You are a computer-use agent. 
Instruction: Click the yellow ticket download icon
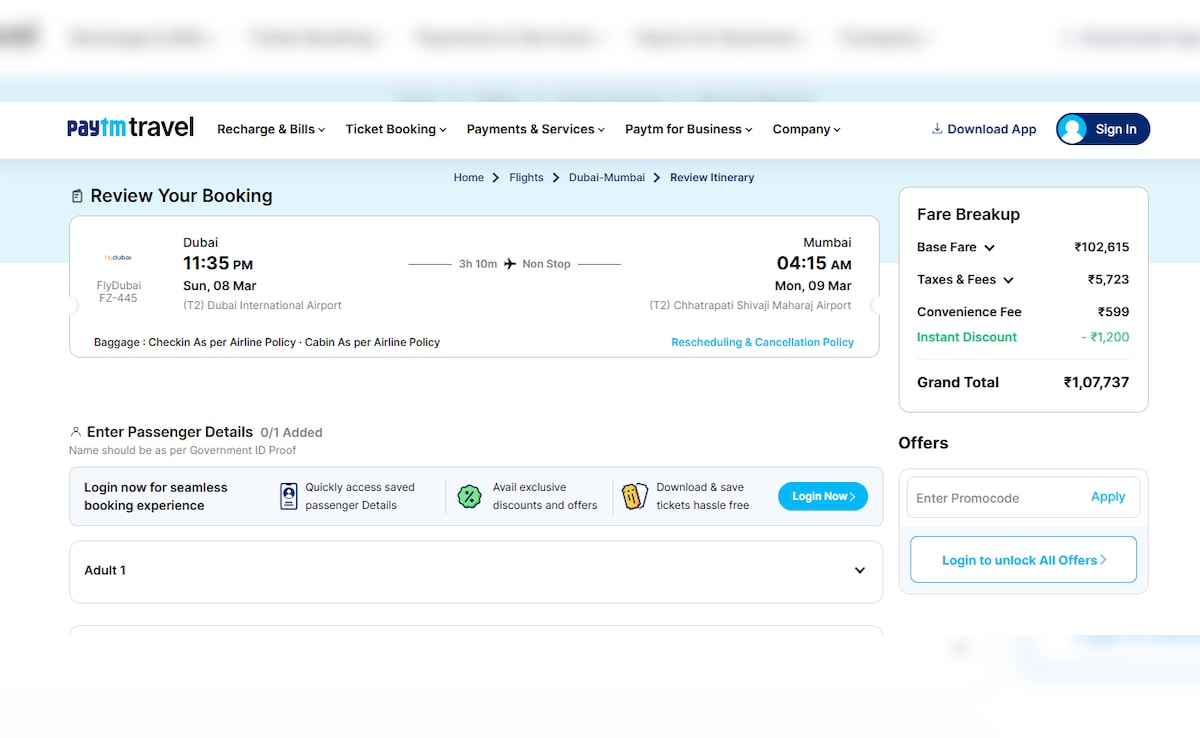click(x=634, y=496)
